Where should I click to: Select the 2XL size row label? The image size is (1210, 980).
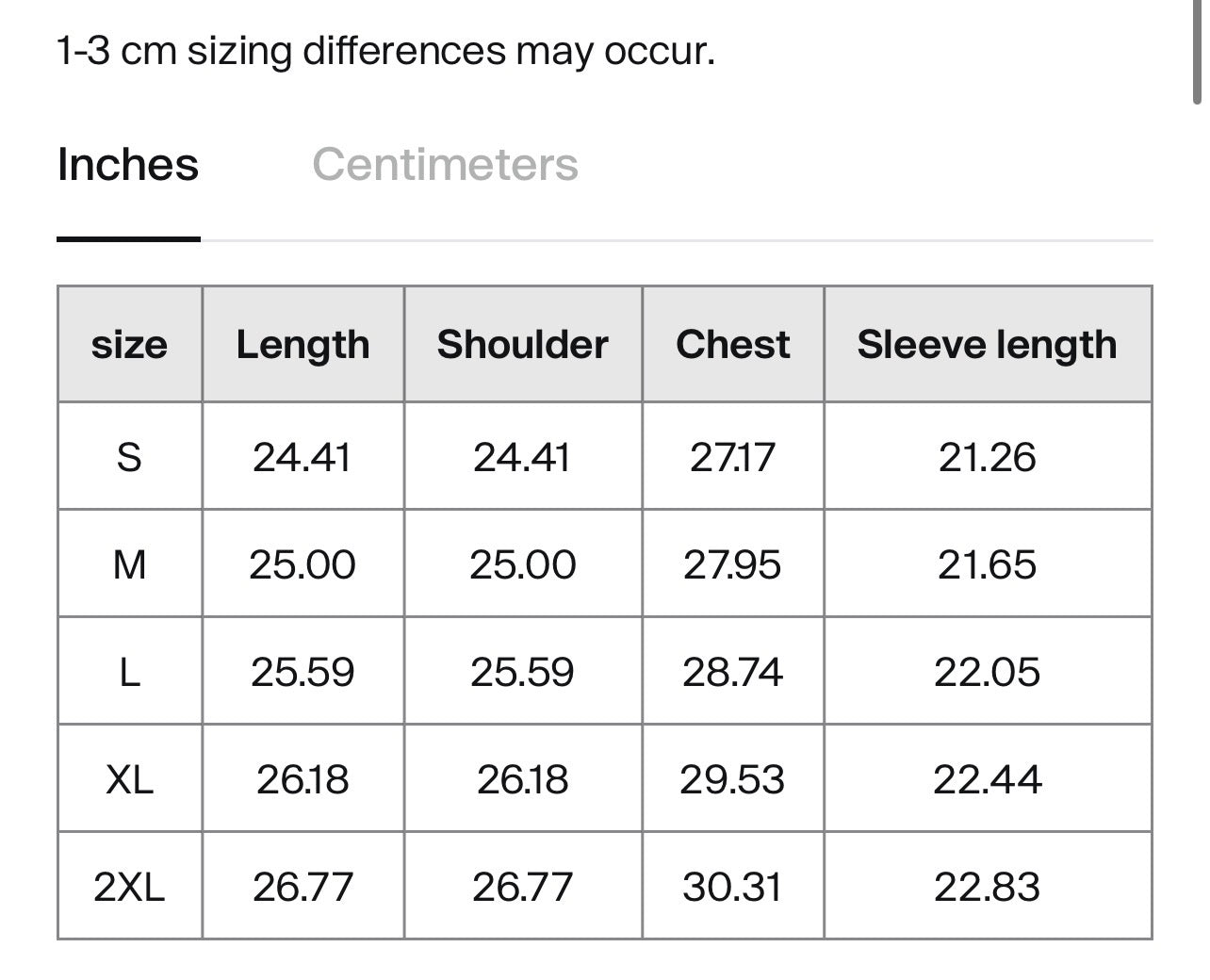click(130, 887)
